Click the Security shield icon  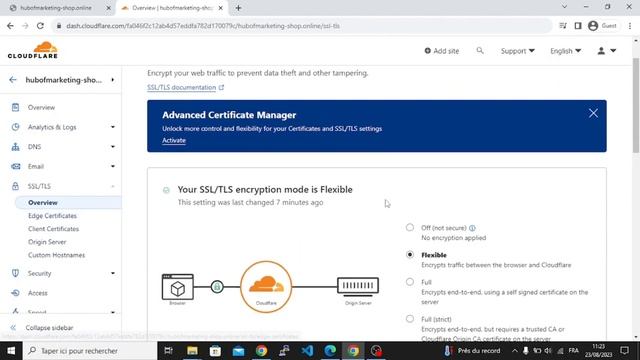(x=16, y=273)
